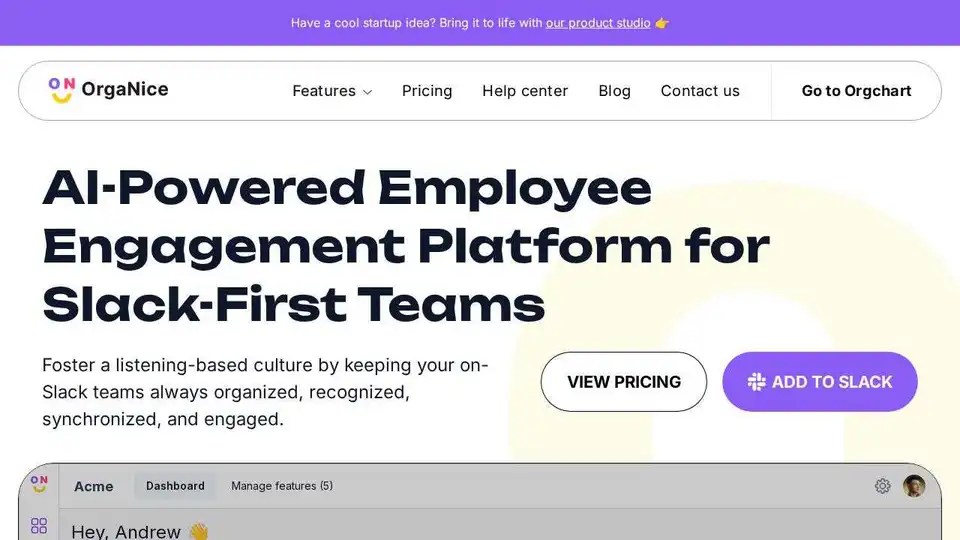Expand the Features dropdown chevron
The height and width of the screenshot is (540, 960).
(x=367, y=92)
